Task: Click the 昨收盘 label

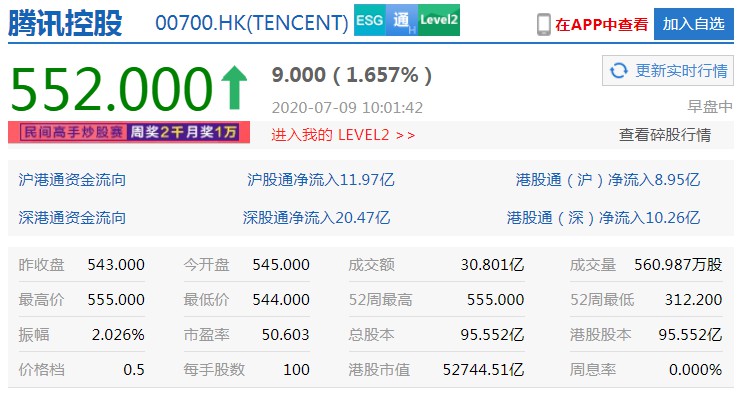Action: point(42,265)
